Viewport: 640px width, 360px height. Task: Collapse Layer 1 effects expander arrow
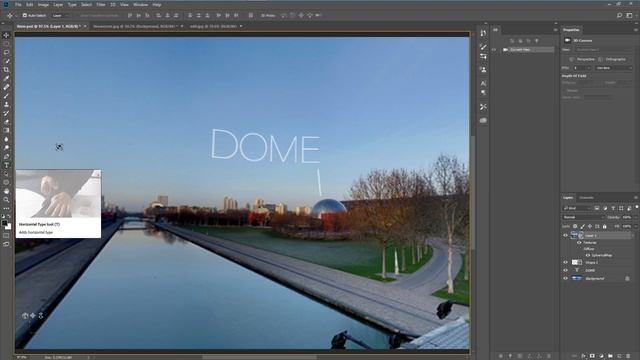633,236
